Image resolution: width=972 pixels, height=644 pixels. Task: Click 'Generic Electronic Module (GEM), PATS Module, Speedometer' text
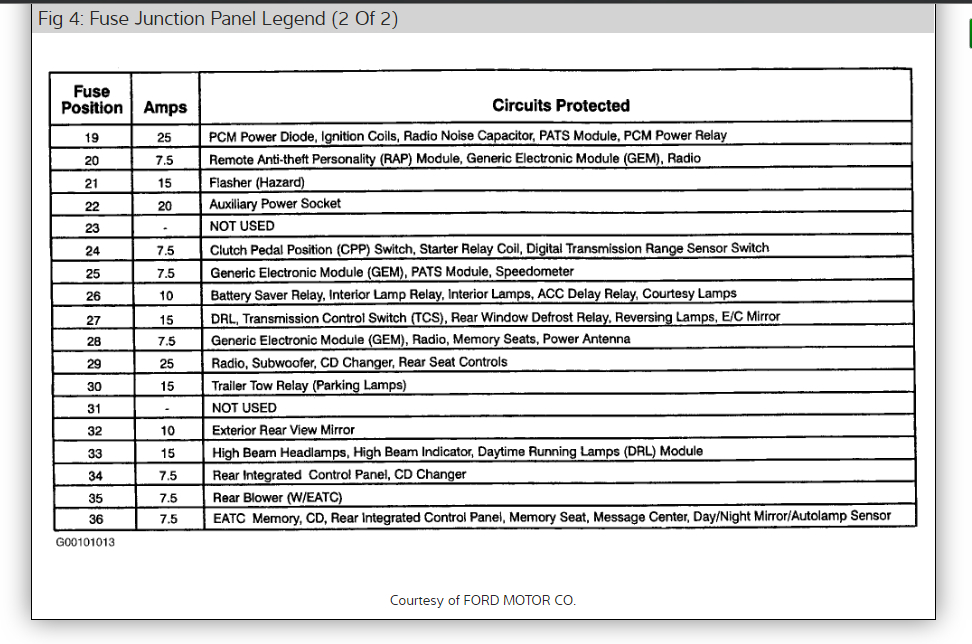(392, 271)
